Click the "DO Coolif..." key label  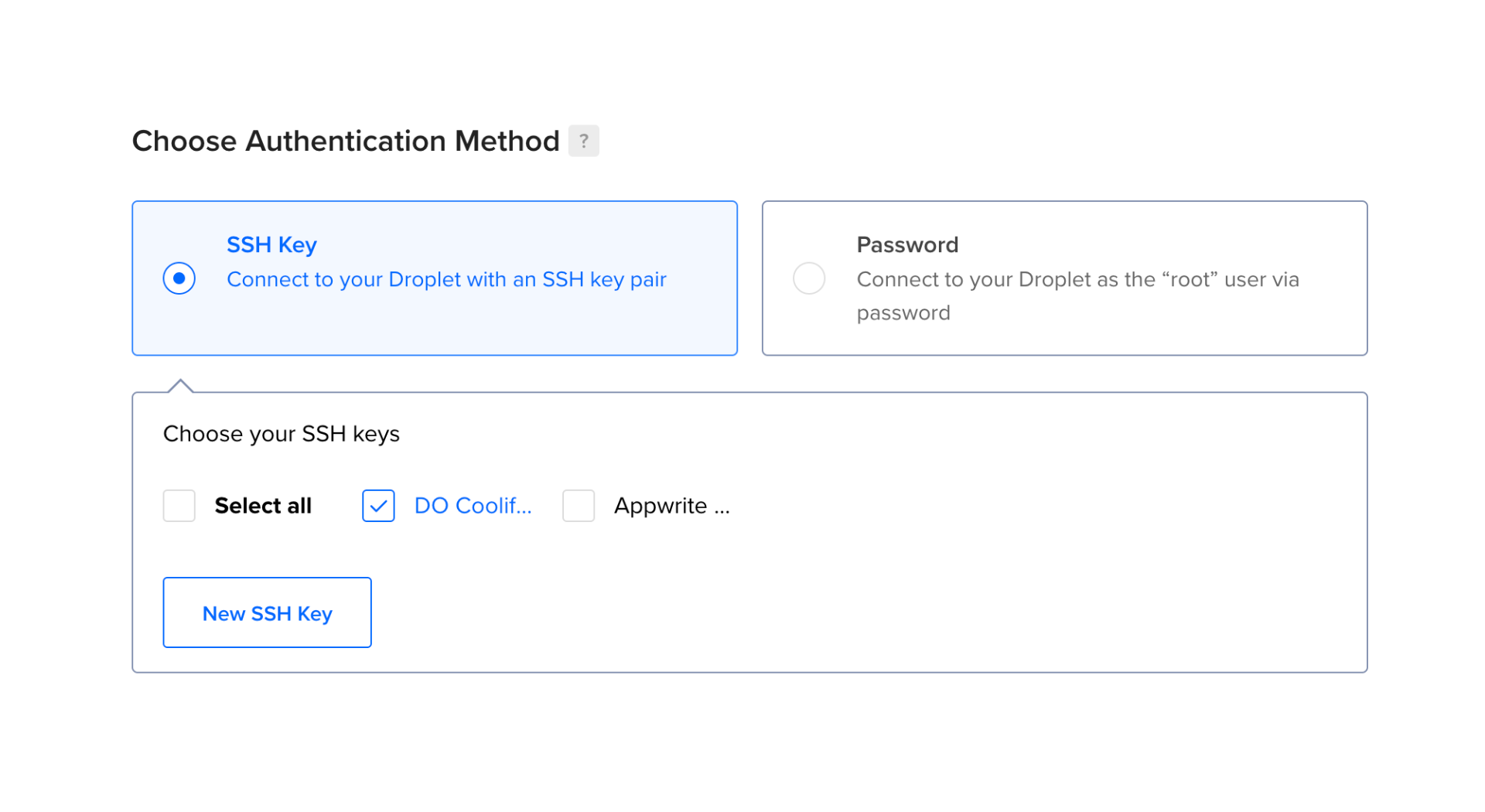tap(473, 506)
